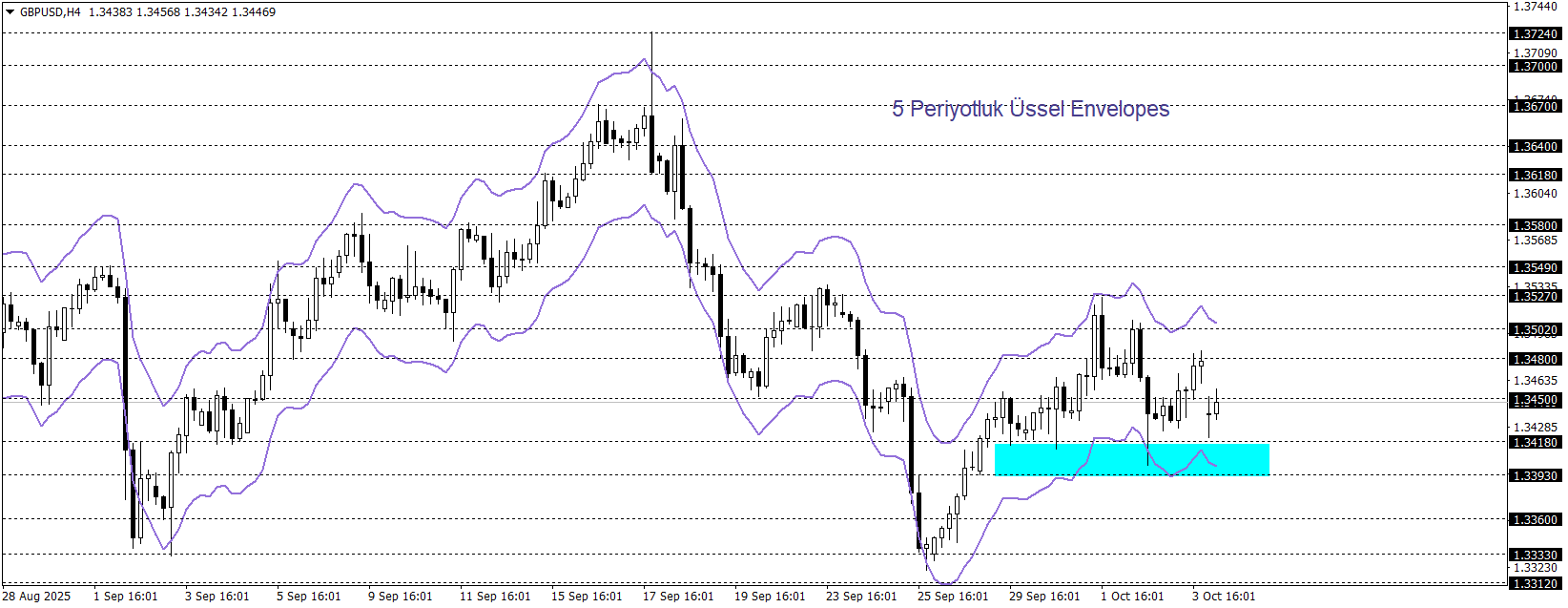Click the GBPUSD,H4 symbol title text
This screenshot has height=608, width=1568.
(50, 12)
